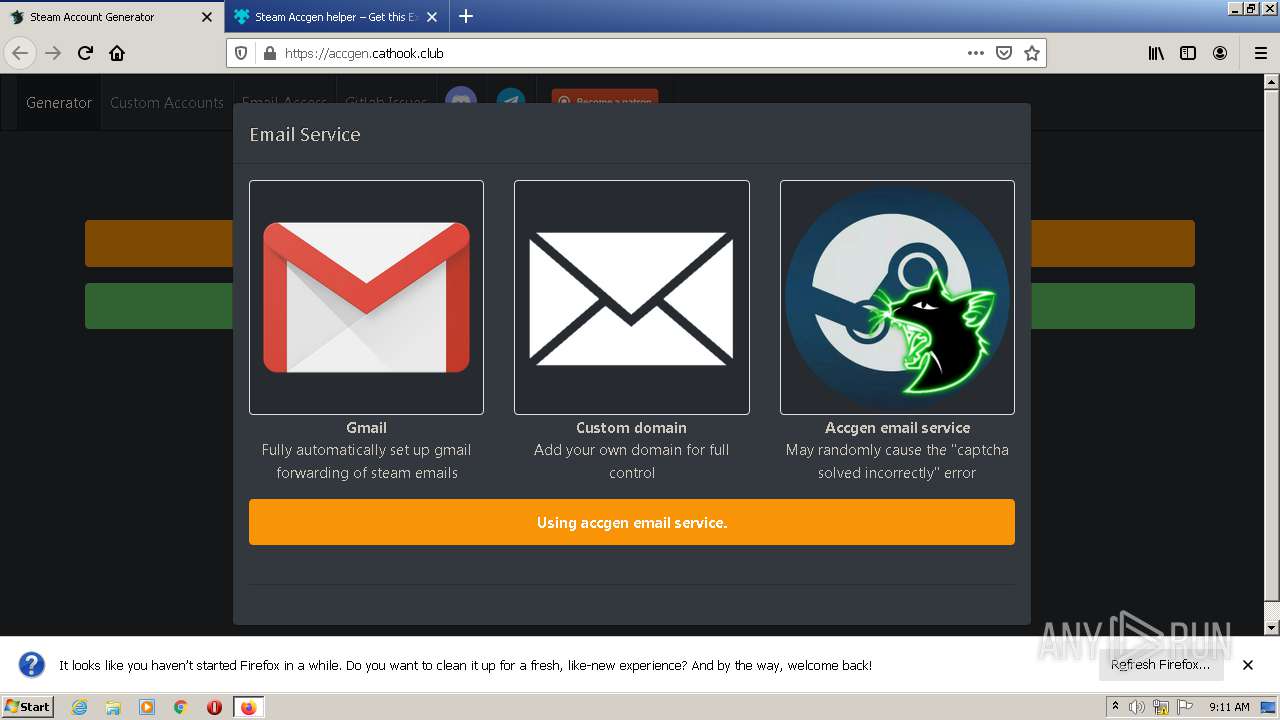Open the volume icon in system tray
The height and width of the screenshot is (720, 1280).
(1137, 707)
